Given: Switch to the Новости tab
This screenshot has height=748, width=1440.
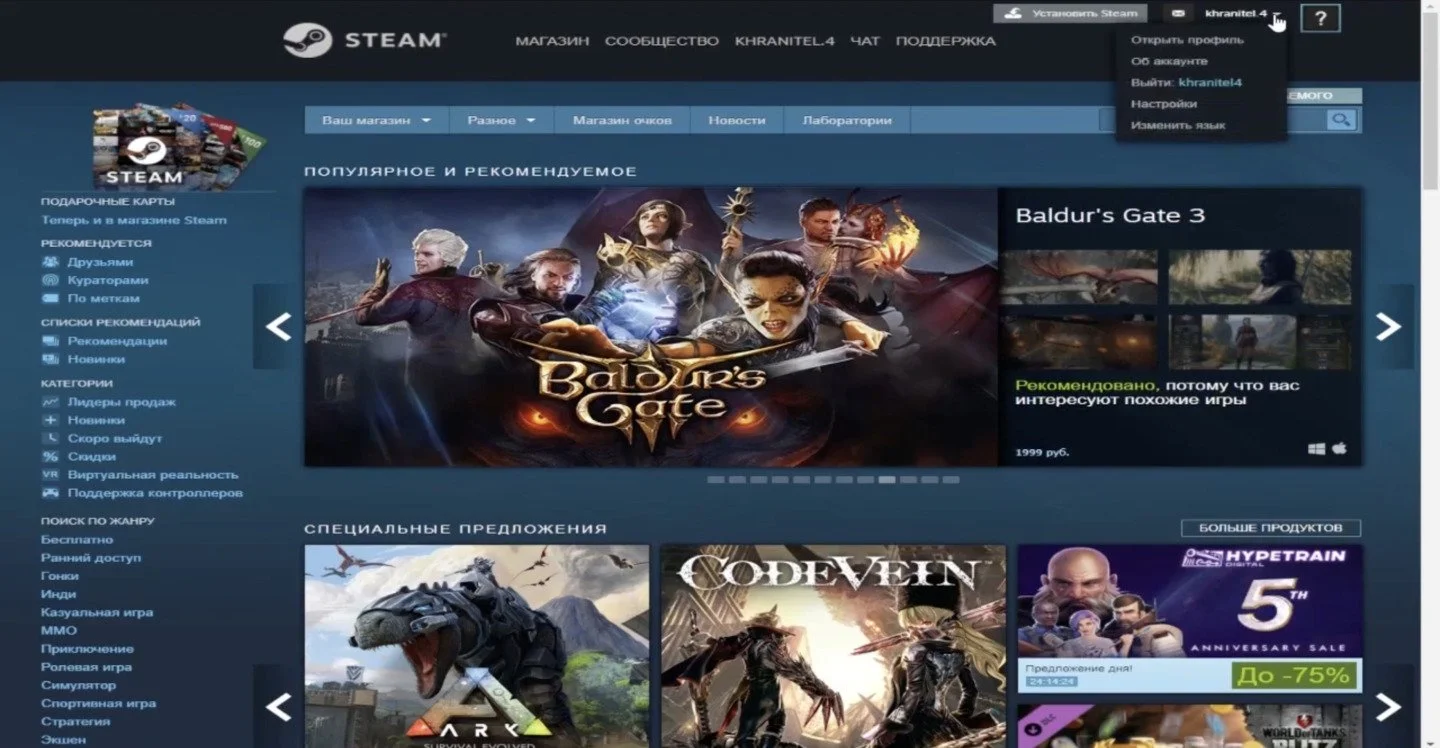Looking at the screenshot, I should [x=737, y=120].
